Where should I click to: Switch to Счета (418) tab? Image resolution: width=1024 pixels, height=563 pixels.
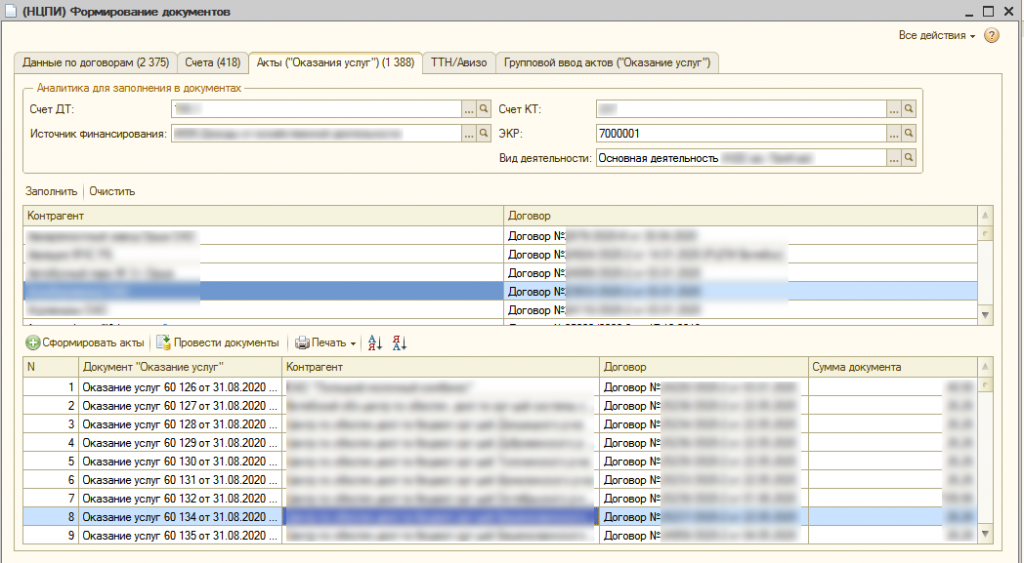(x=212, y=62)
